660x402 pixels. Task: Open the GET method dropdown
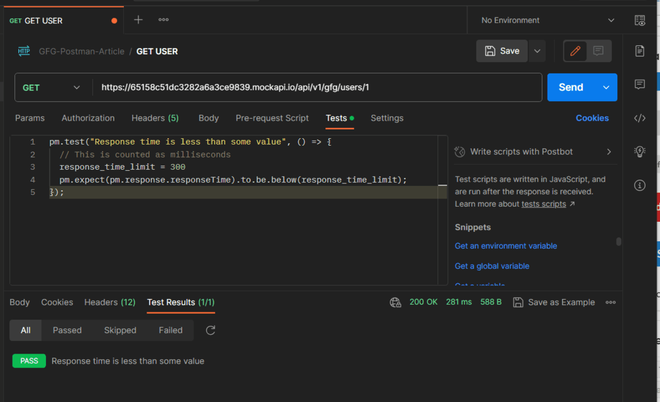tap(51, 88)
